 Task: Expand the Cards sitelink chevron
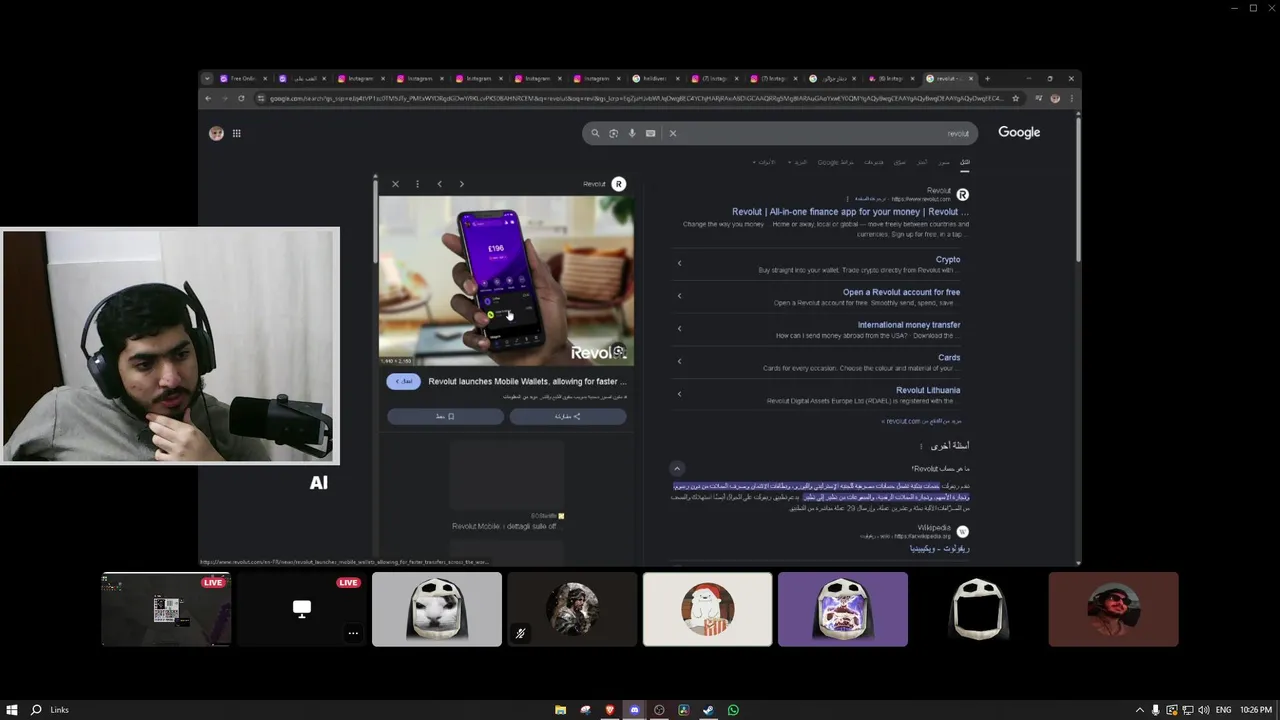point(679,361)
